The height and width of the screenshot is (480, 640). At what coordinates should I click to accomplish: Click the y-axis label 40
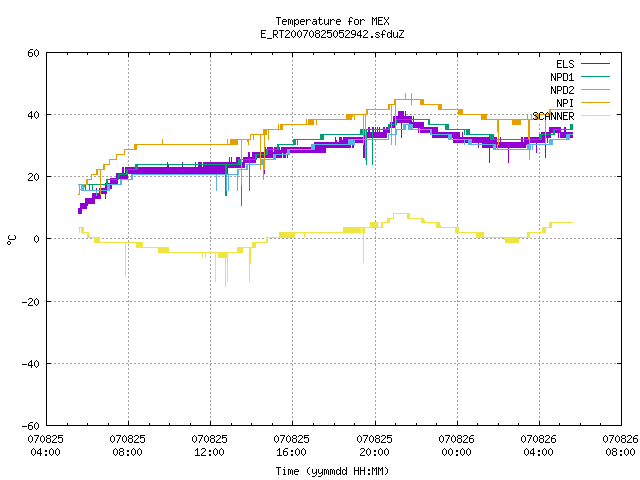pos(33,115)
